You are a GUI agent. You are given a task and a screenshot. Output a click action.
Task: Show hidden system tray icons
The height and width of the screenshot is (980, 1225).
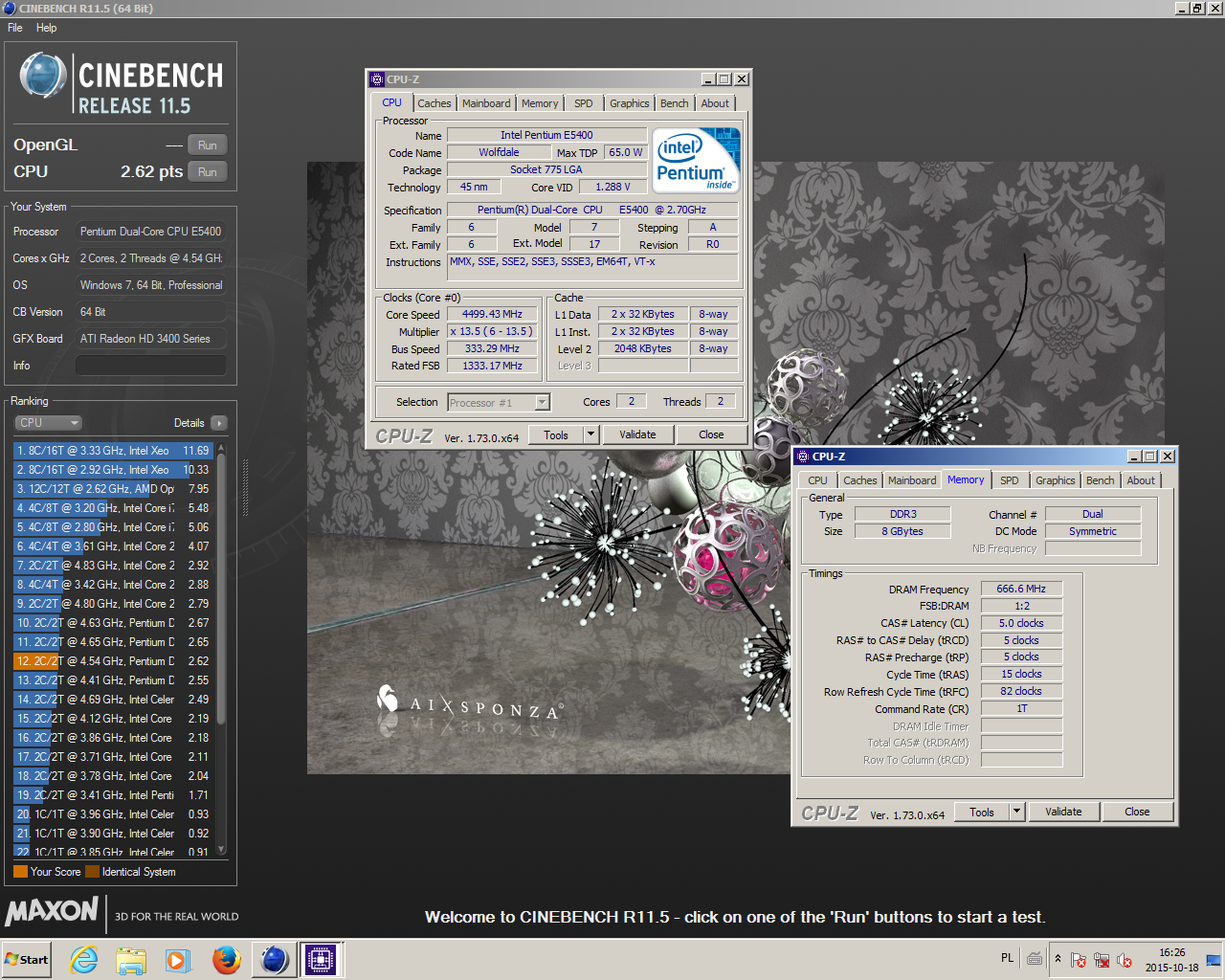(x=1058, y=959)
